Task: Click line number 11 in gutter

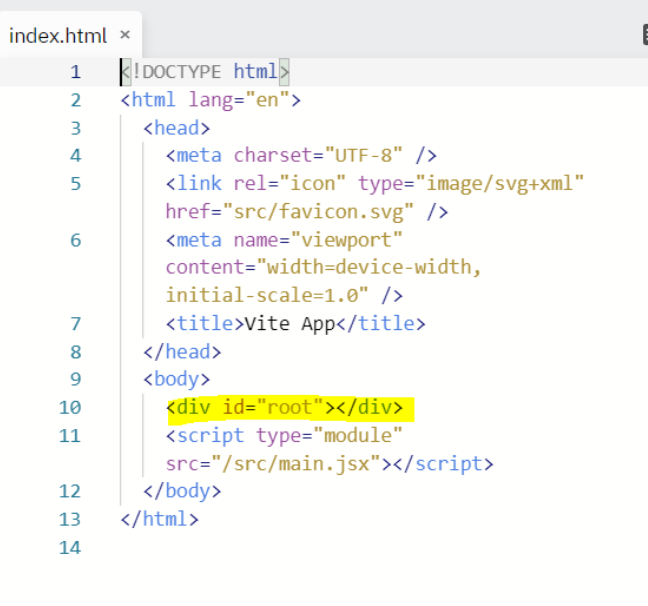Action: coord(70,436)
